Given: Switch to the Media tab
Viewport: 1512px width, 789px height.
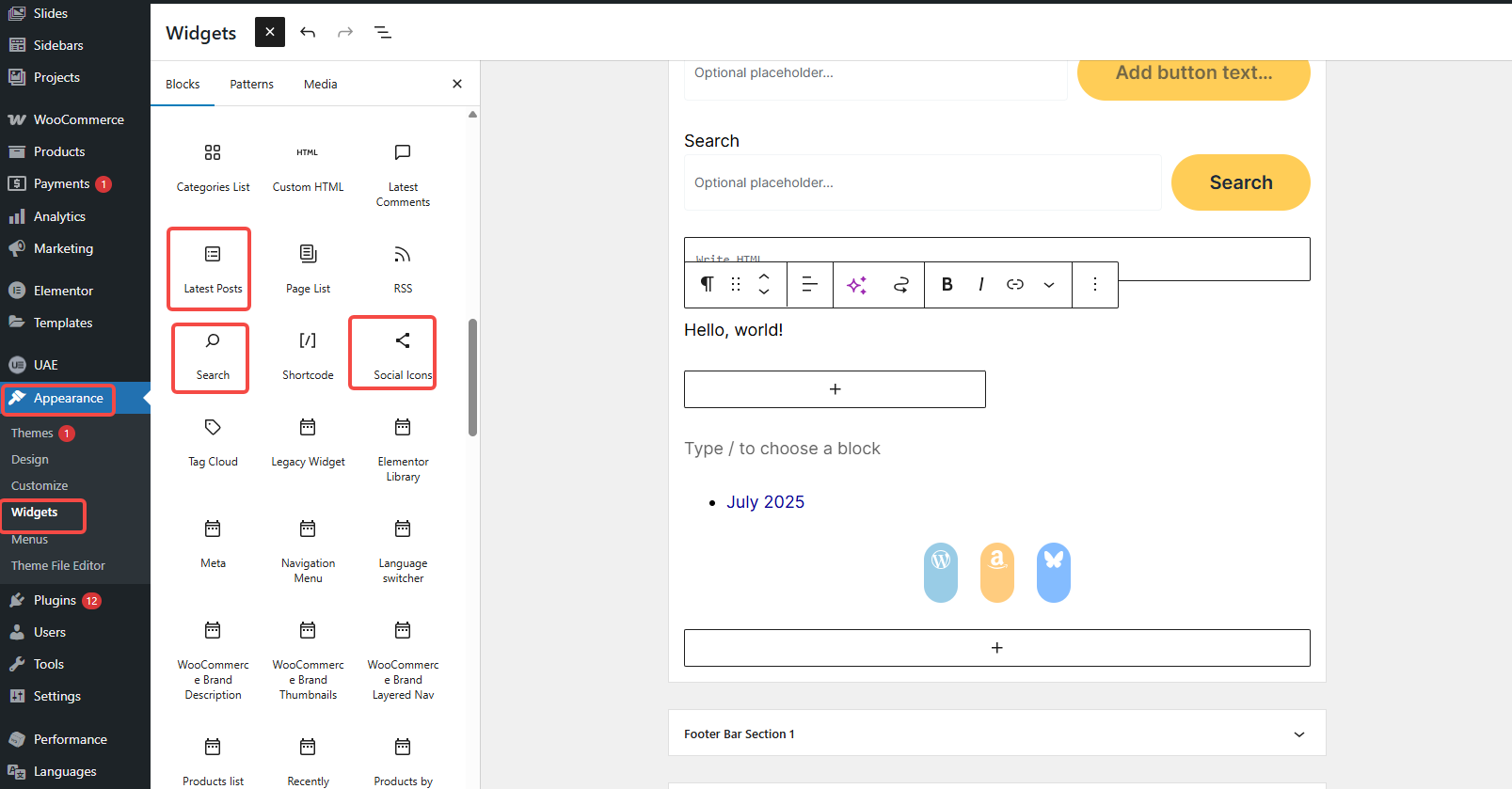Looking at the screenshot, I should pyautogui.click(x=320, y=84).
